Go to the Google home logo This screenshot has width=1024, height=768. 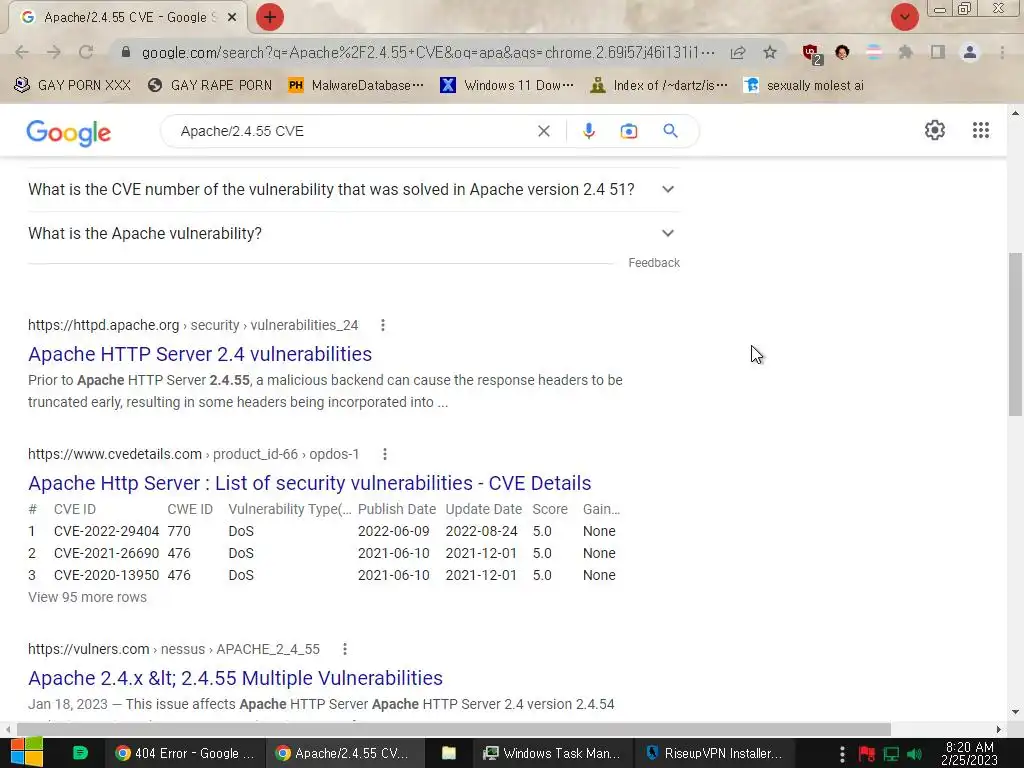(x=69, y=133)
